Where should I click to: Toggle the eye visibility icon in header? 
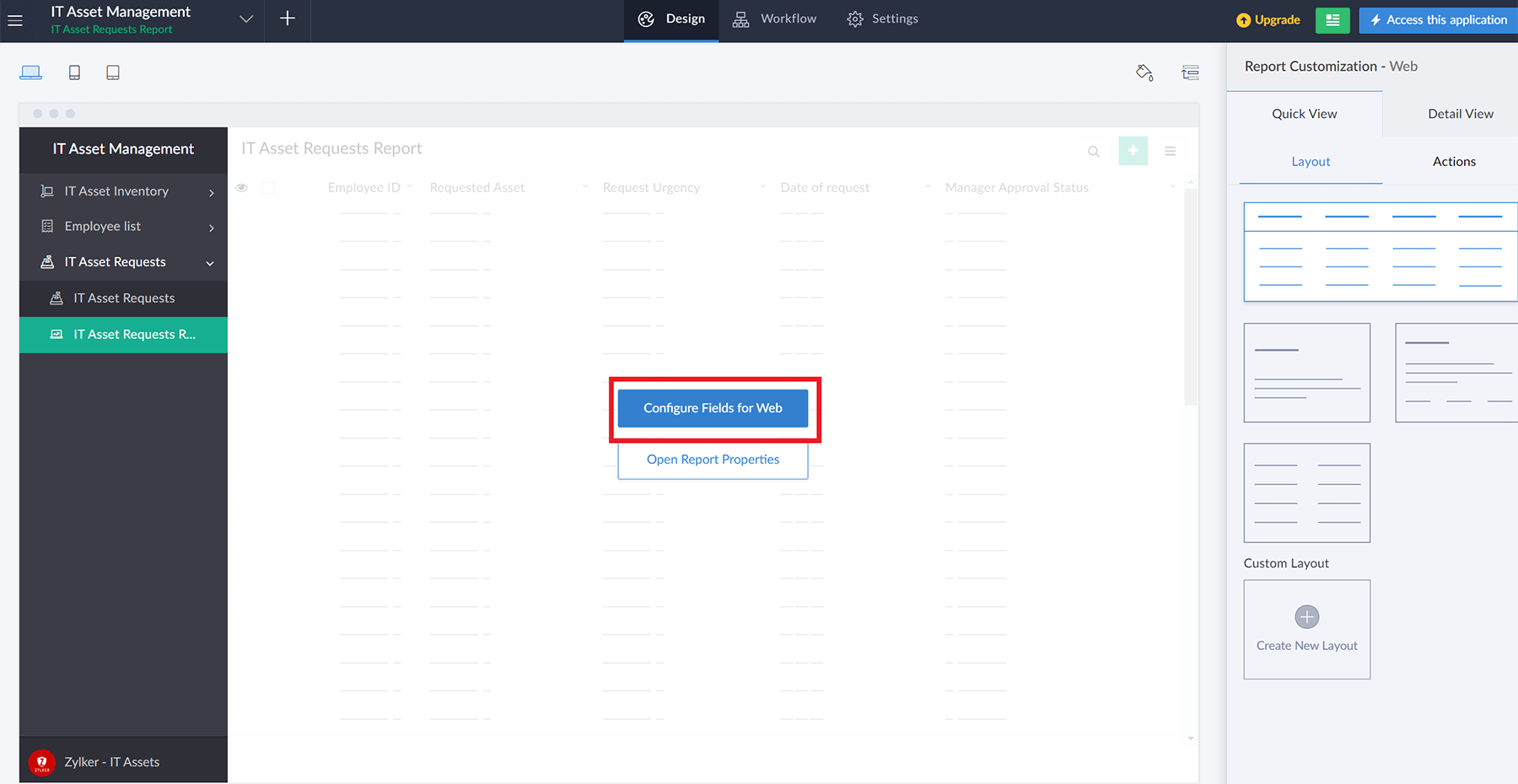point(241,187)
